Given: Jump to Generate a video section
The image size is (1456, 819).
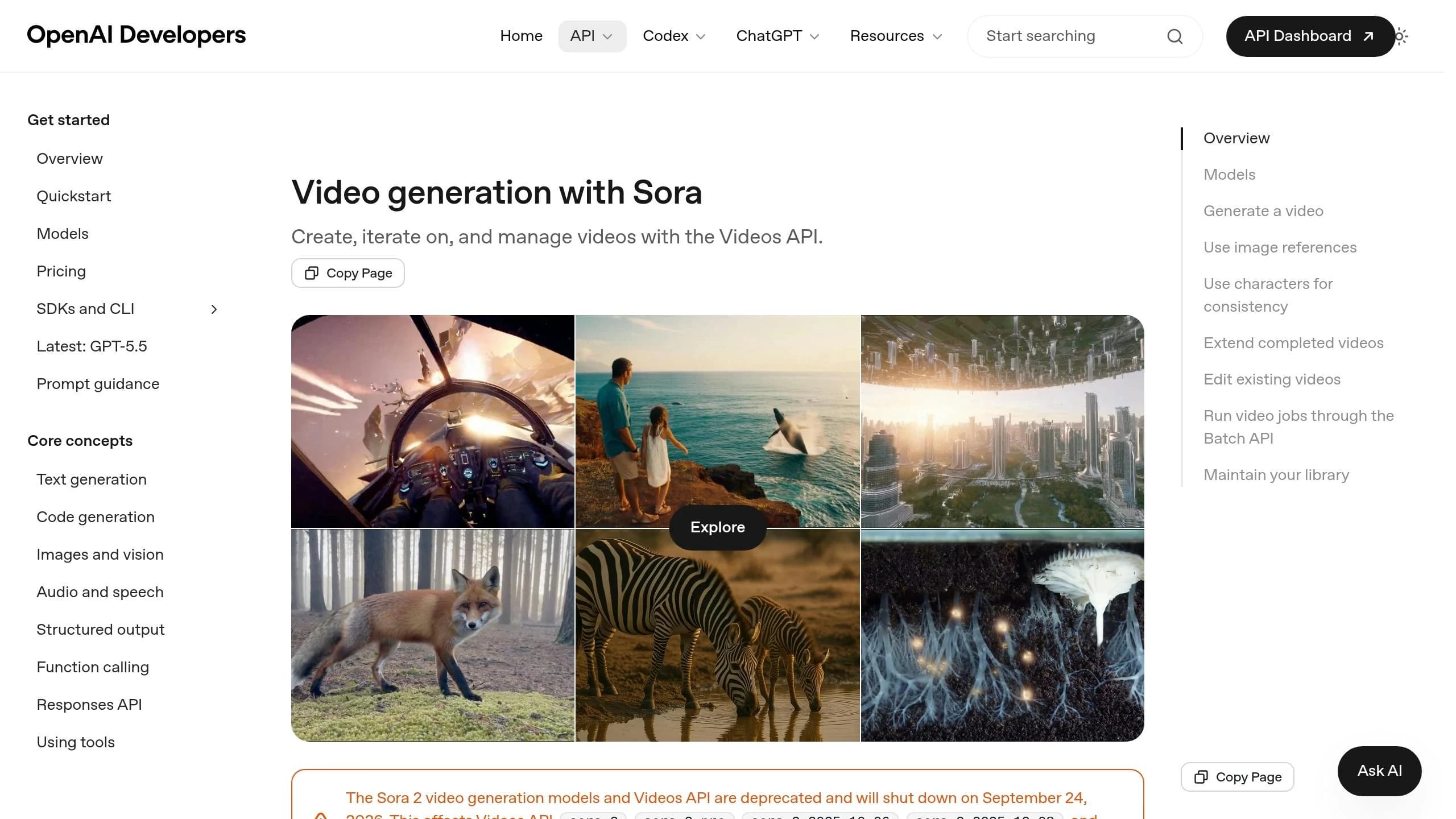Looking at the screenshot, I should (1263, 211).
